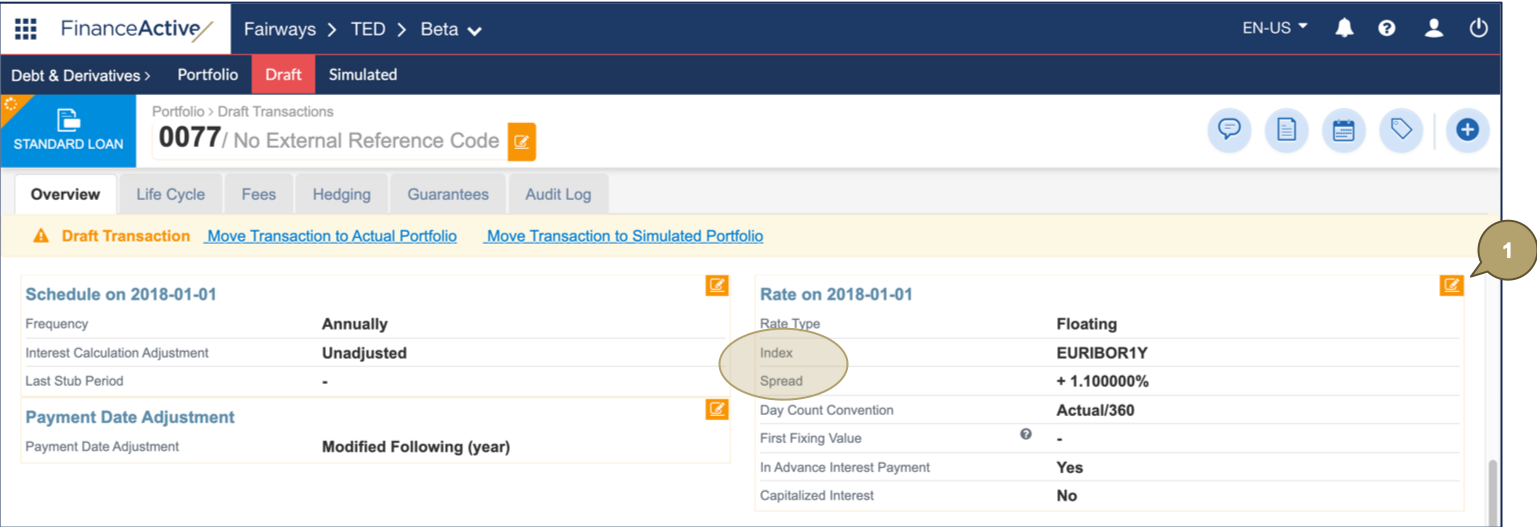Expand the EN-US language dropdown
The image size is (1537, 527).
(x=1274, y=28)
